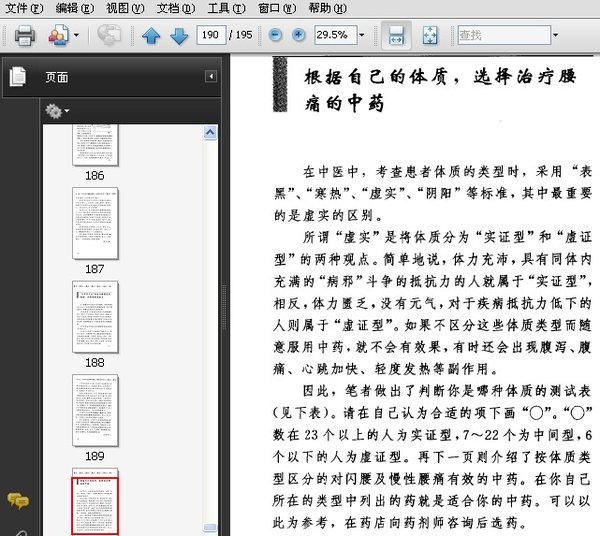Click the thumbnail scrollbar thumb at the bottom
The image size is (600, 536).
pos(210,528)
